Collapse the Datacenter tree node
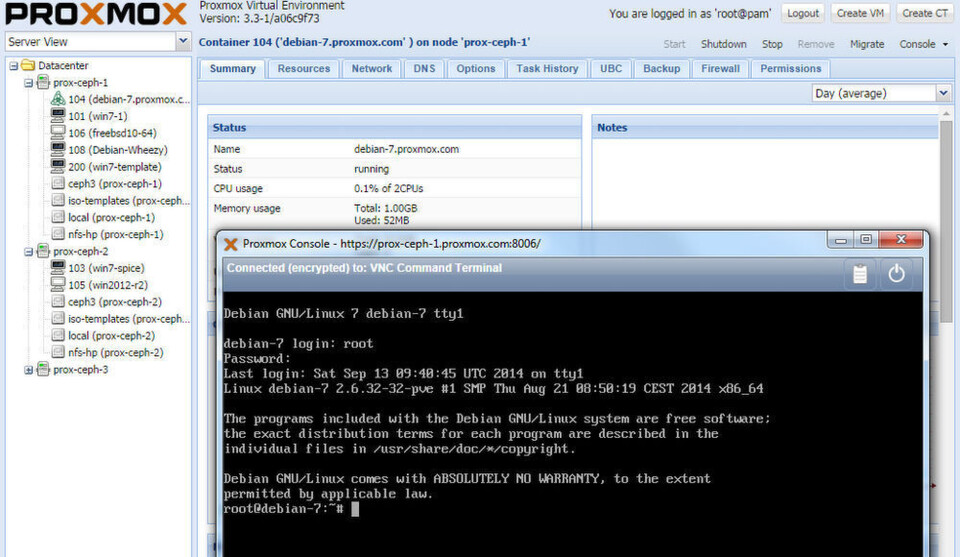 (x=13, y=65)
